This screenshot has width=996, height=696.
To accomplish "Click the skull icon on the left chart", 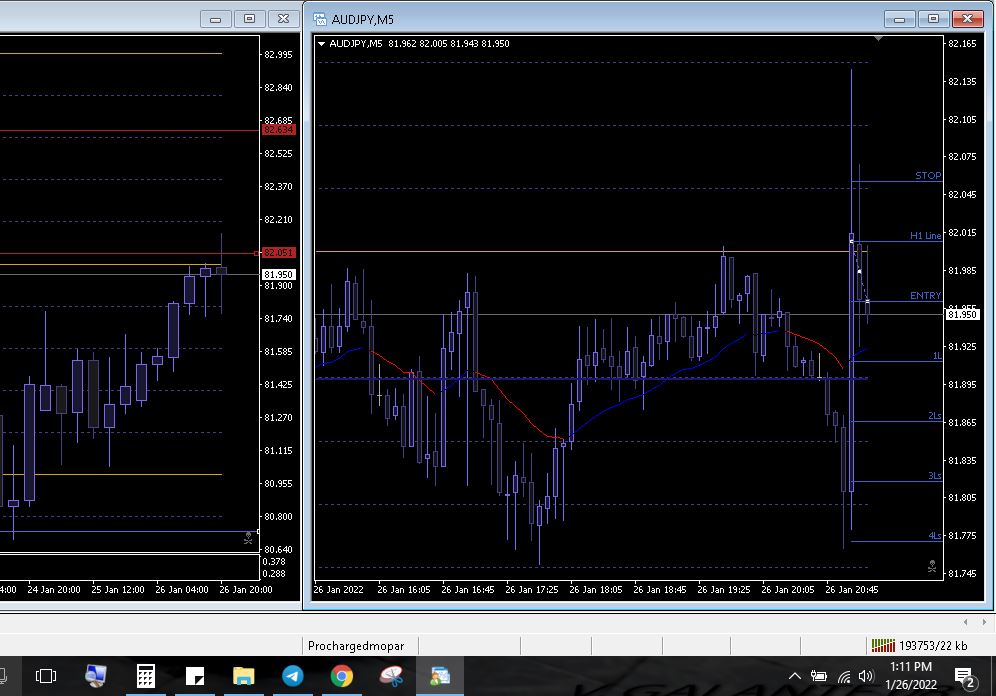I will pos(248,538).
